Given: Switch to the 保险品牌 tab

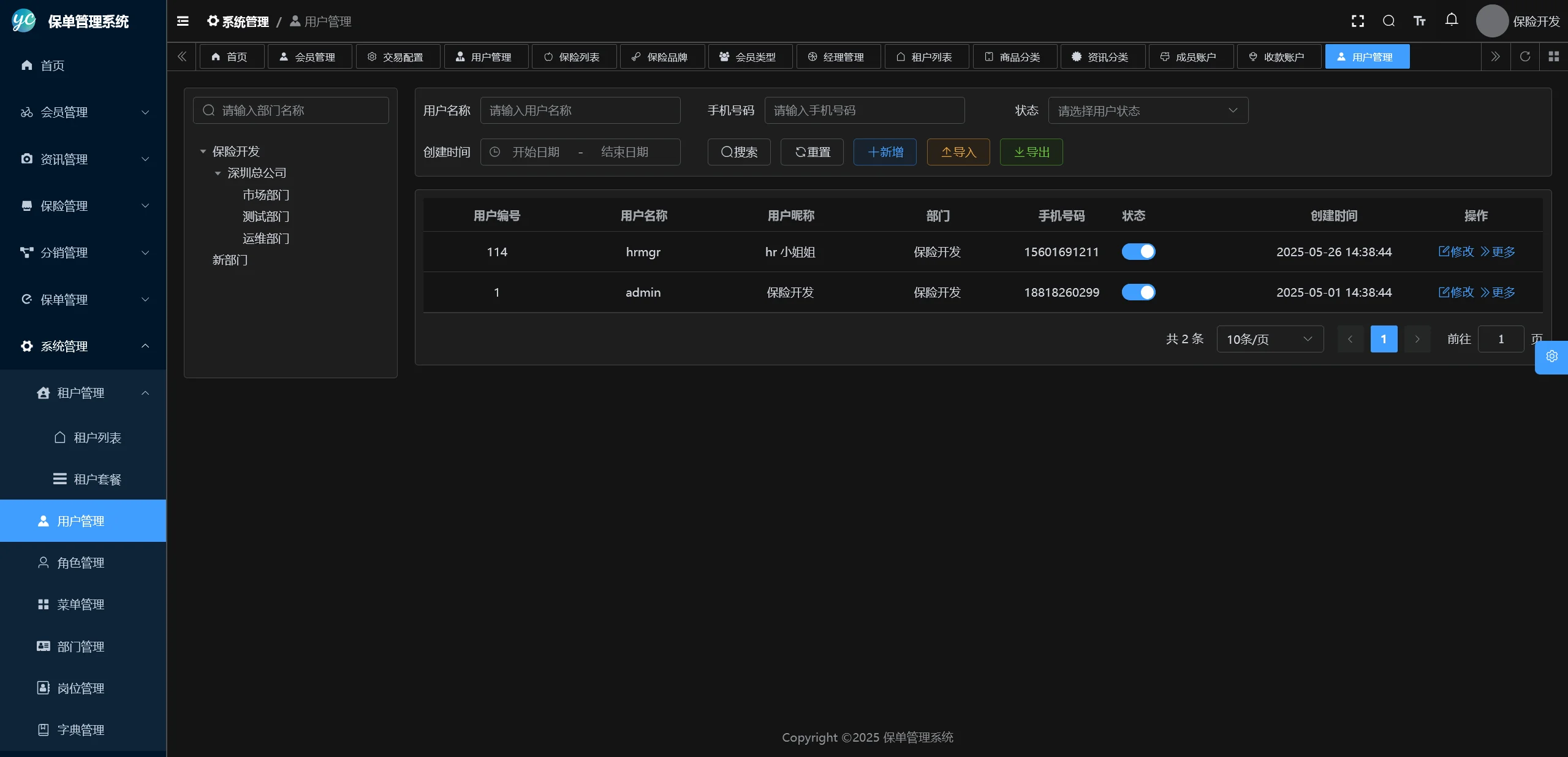Looking at the screenshot, I should point(662,57).
